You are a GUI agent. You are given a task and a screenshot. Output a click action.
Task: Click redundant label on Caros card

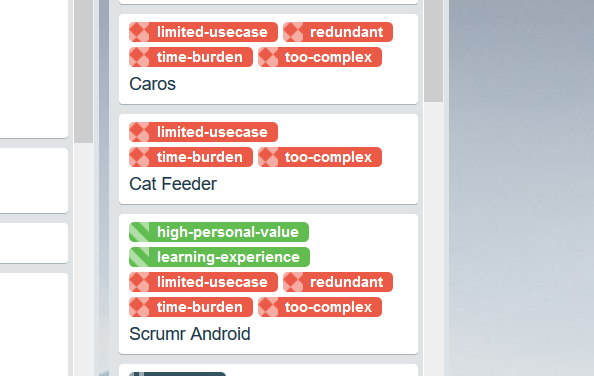coord(338,32)
